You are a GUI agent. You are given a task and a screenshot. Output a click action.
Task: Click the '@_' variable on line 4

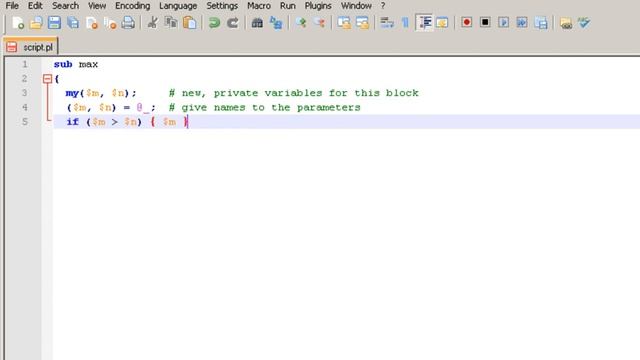143,108
